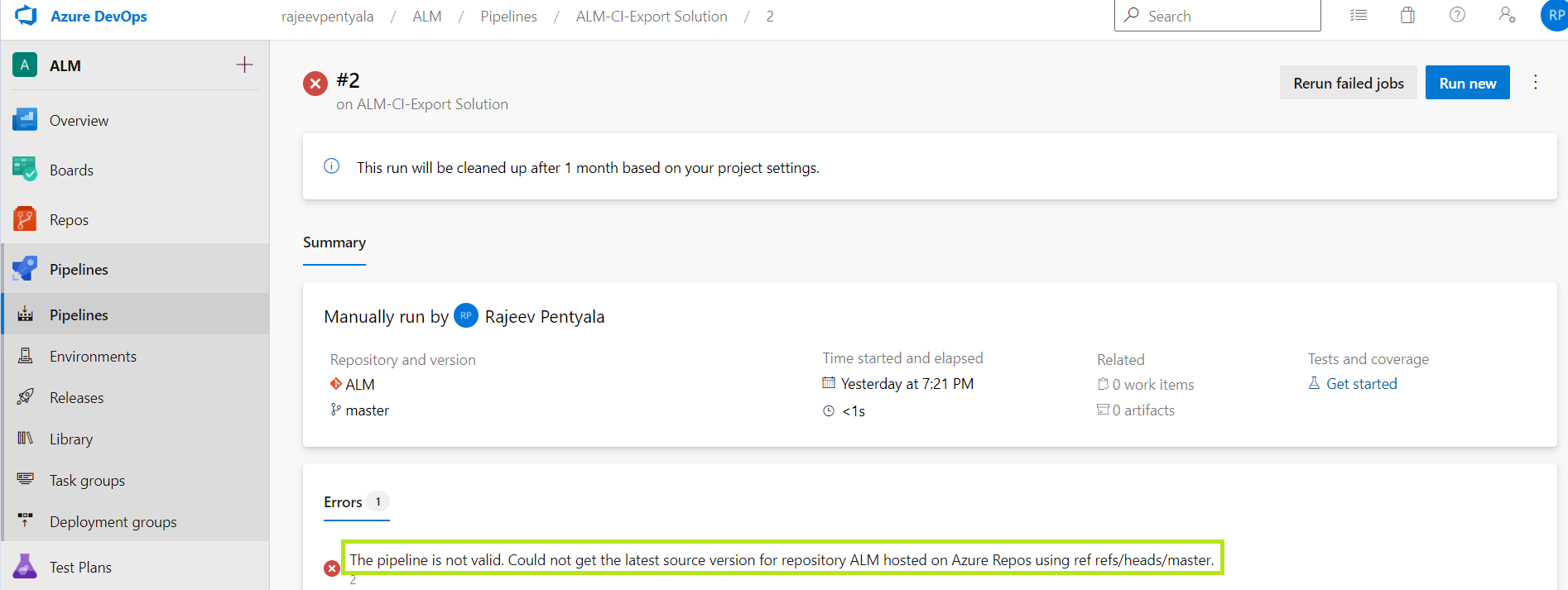The width and height of the screenshot is (1568, 590).
Task: Open the Boards section icon
Action: pyautogui.click(x=25, y=170)
